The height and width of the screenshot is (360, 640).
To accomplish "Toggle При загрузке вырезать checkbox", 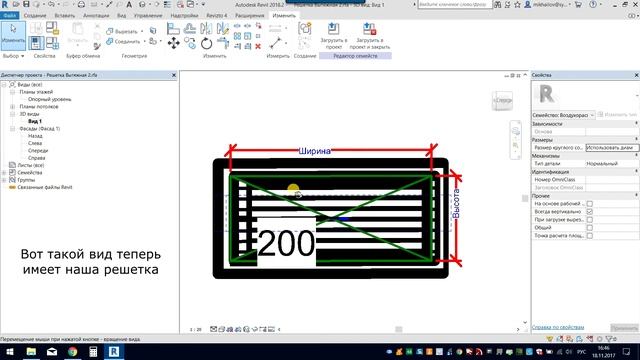I will (589, 220).
